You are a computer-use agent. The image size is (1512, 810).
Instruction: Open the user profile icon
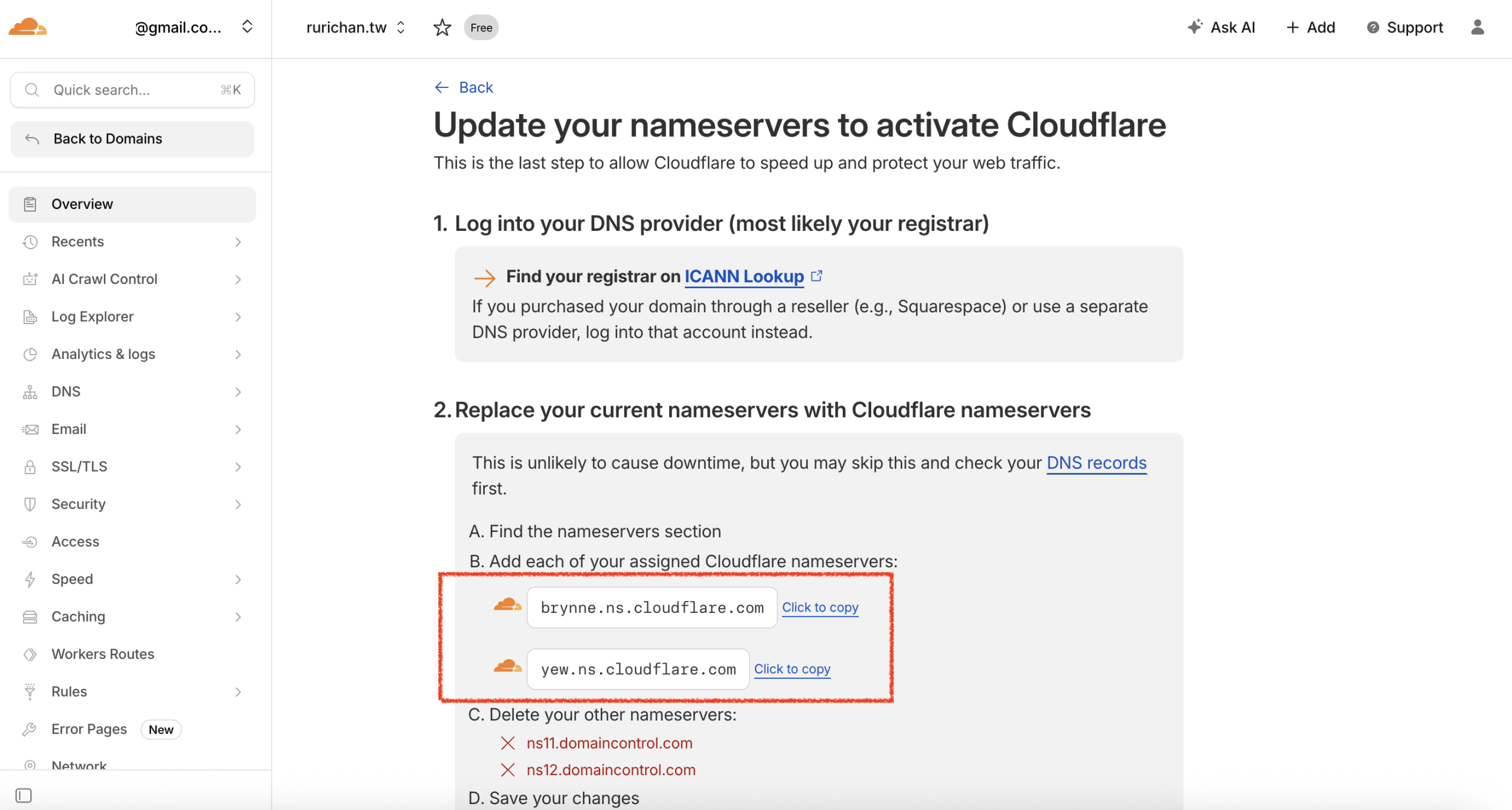(x=1477, y=27)
